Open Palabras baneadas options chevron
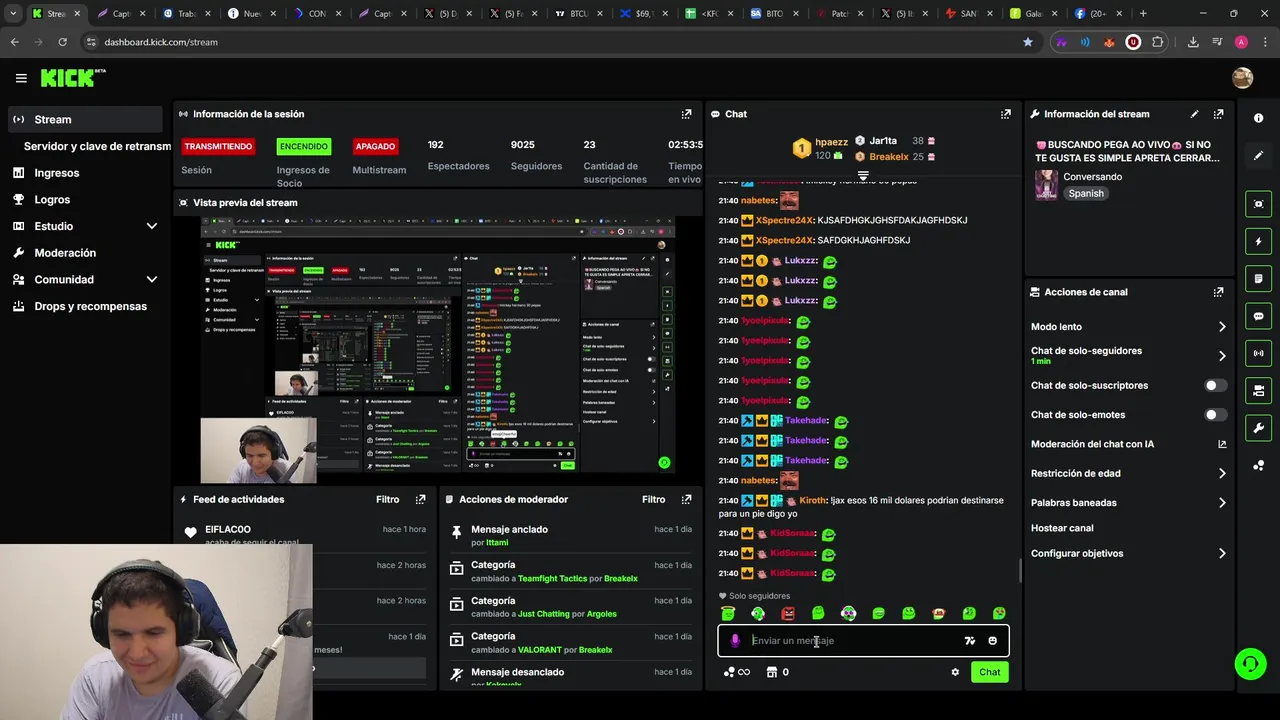 1221,503
